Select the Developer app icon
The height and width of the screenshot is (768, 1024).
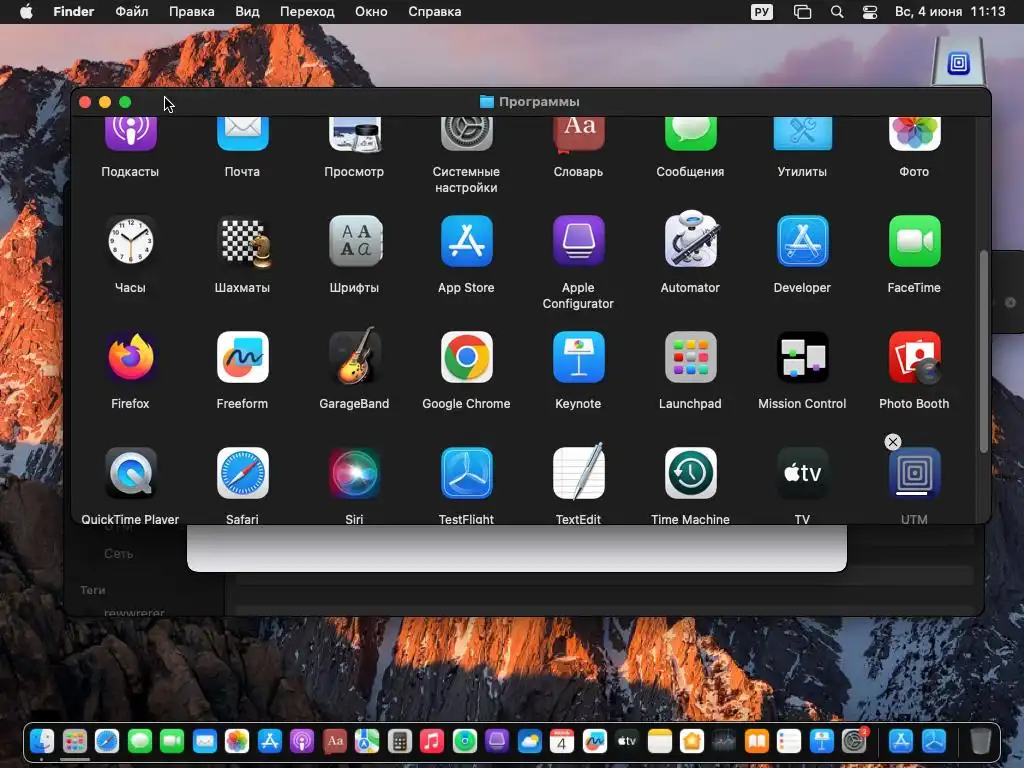[803, 242]
